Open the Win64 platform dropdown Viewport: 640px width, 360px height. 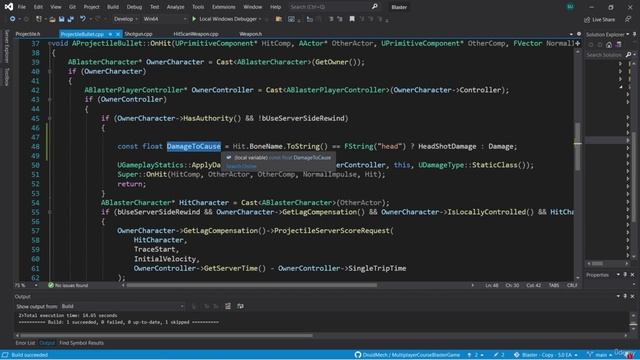165,19
